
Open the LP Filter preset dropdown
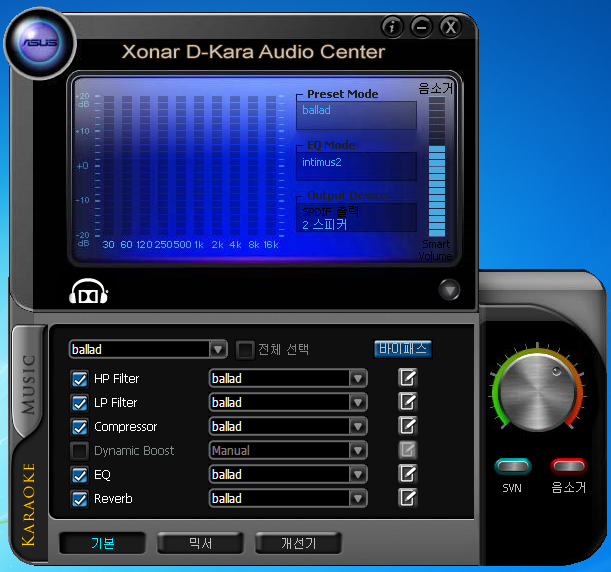tap(288, 402)
